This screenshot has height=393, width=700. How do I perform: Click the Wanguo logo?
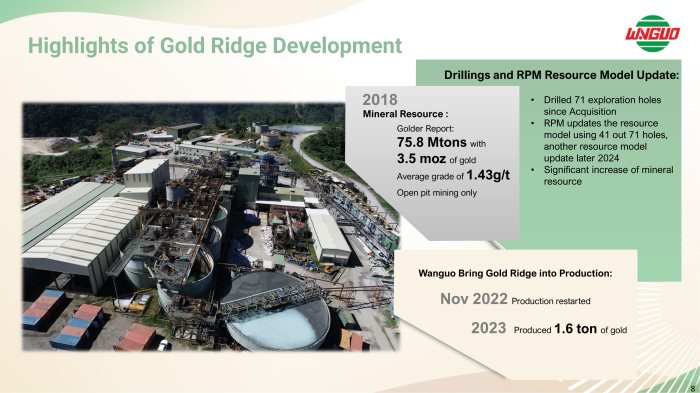coord(652,33)
